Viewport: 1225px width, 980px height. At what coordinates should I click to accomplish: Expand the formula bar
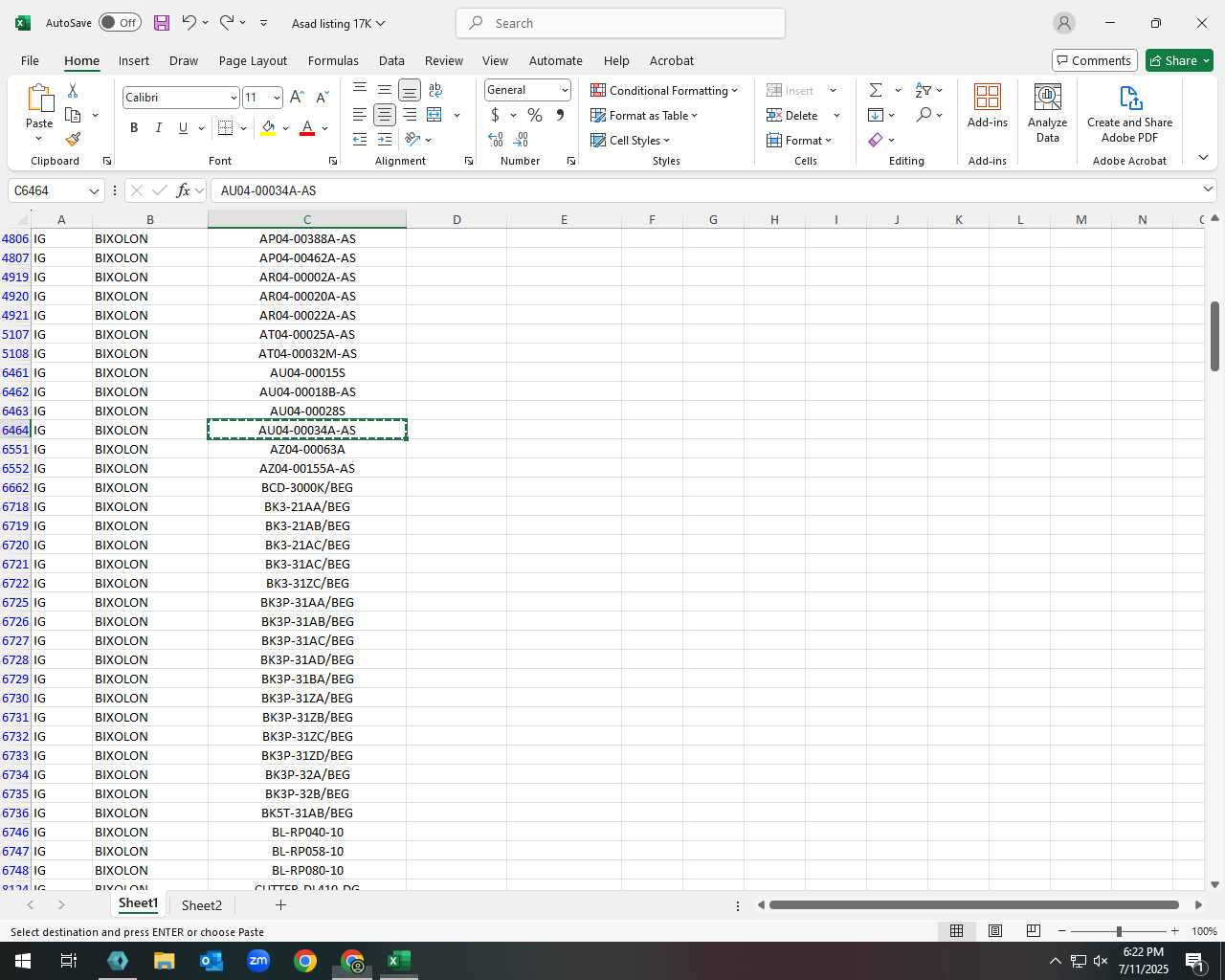pos(1208,189)
